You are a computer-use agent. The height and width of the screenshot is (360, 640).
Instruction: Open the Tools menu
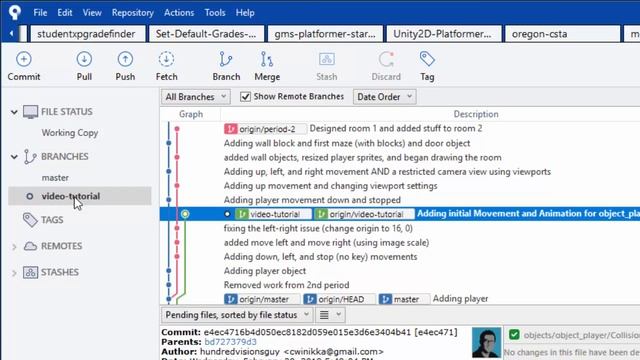click(215, 13)
